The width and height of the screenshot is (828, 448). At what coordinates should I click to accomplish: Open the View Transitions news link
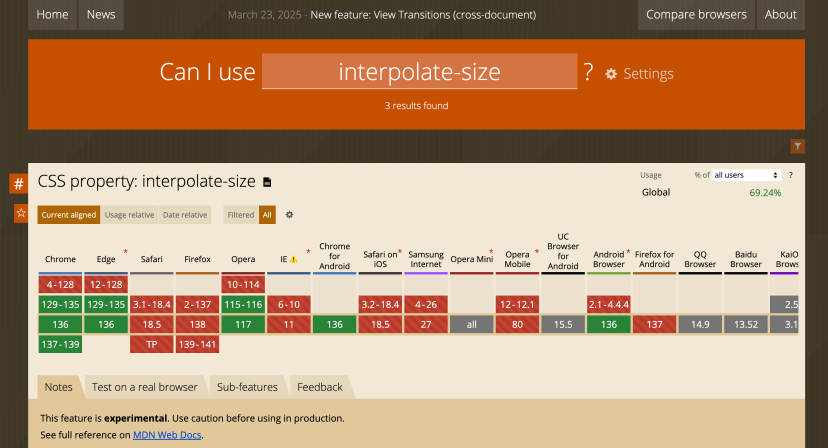pyautogui.click(x=423, y=15)
